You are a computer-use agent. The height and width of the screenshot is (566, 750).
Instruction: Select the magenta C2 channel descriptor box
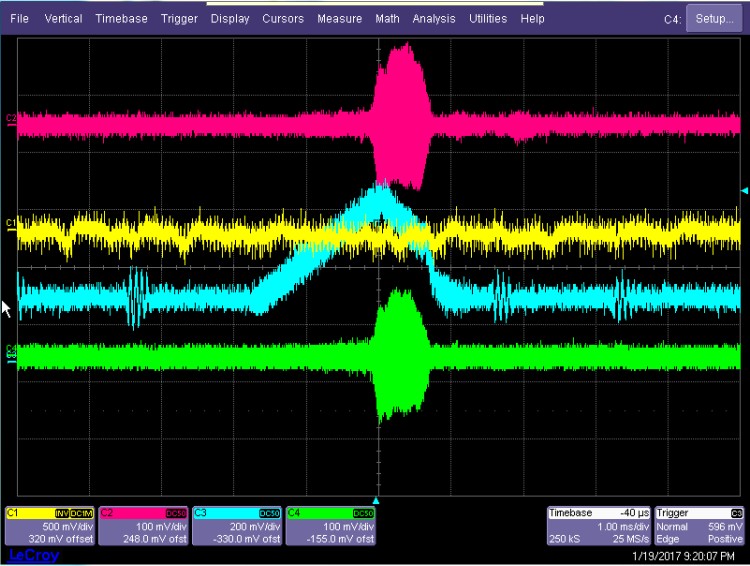(x=144, y=526)
